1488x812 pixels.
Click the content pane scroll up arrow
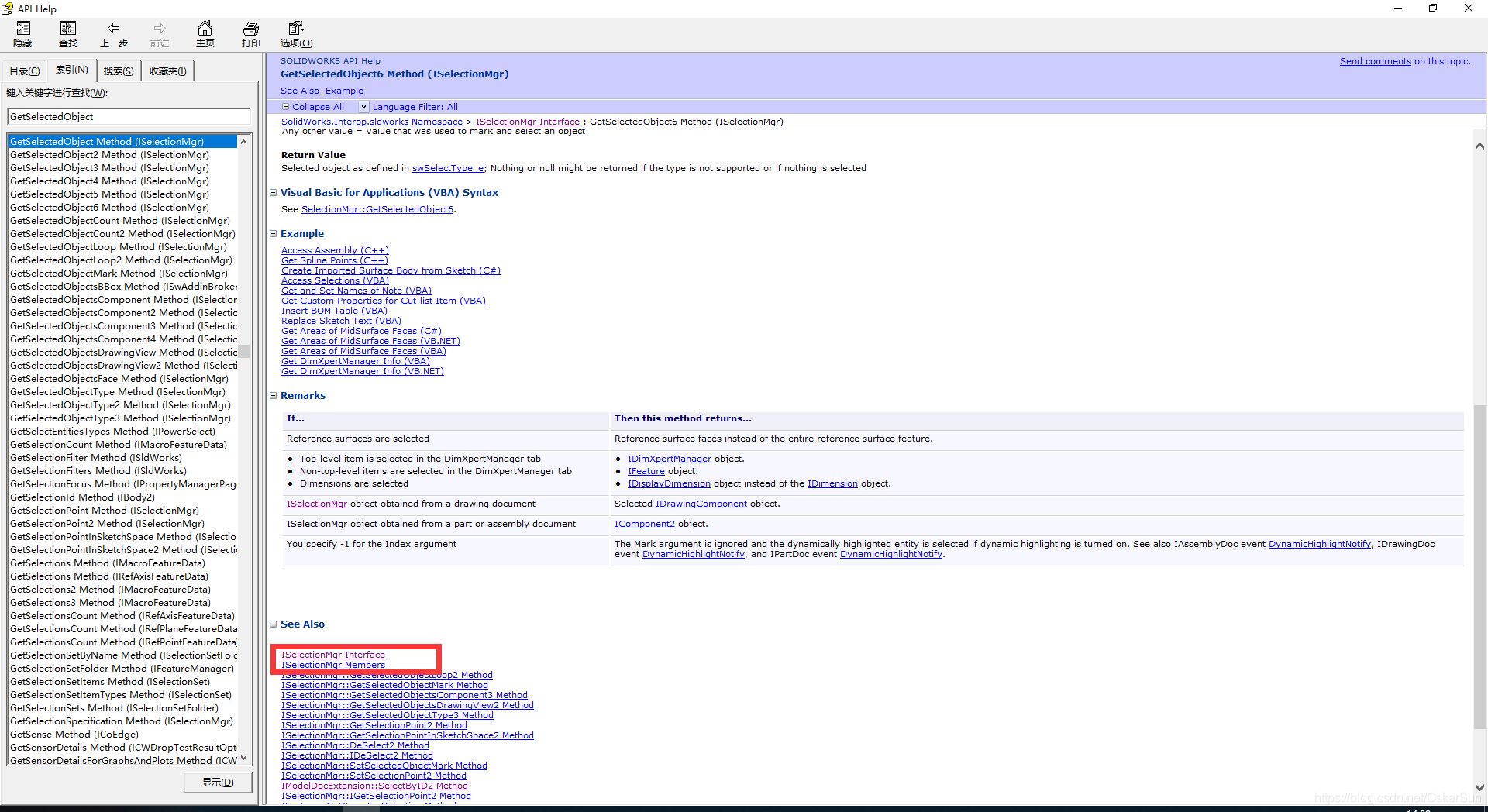tap(1479, 146)
